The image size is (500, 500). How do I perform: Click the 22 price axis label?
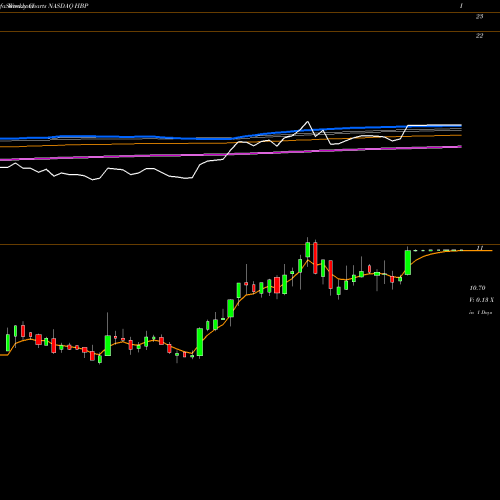[479, 36]
